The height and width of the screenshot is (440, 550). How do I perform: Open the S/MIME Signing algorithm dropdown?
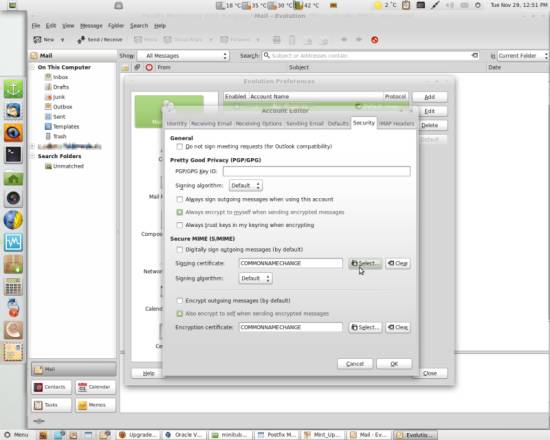[255, 278]
